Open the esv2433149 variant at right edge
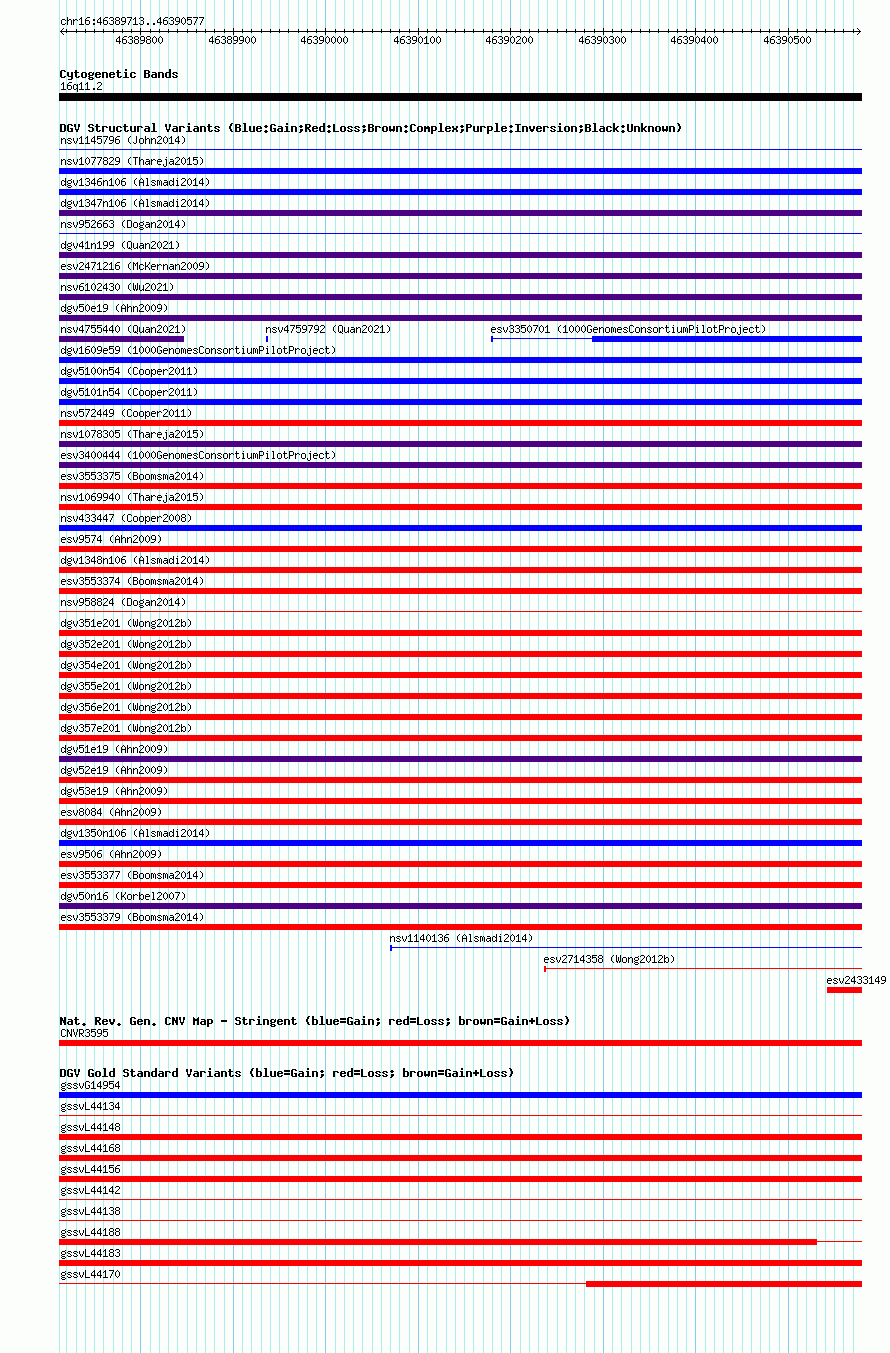The width and height of the screenshot is (890, 1353). (856, 980)
